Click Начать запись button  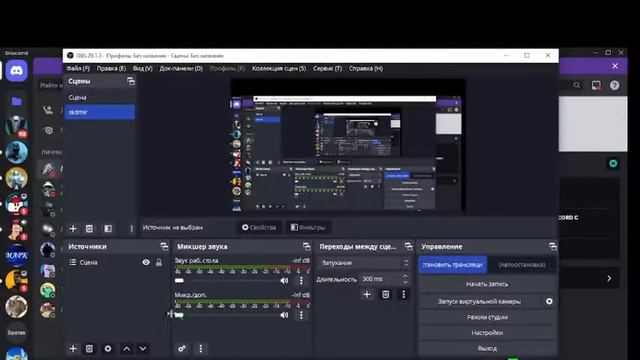pyautogui.click(x=487, y=284)
